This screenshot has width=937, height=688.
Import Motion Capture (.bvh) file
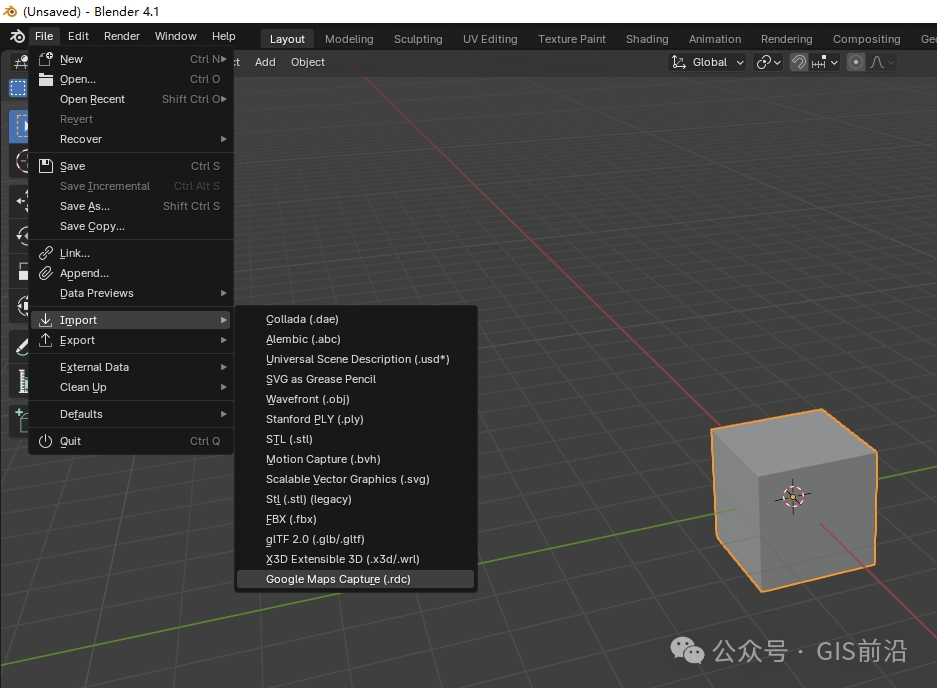click(x=356, y=459)
